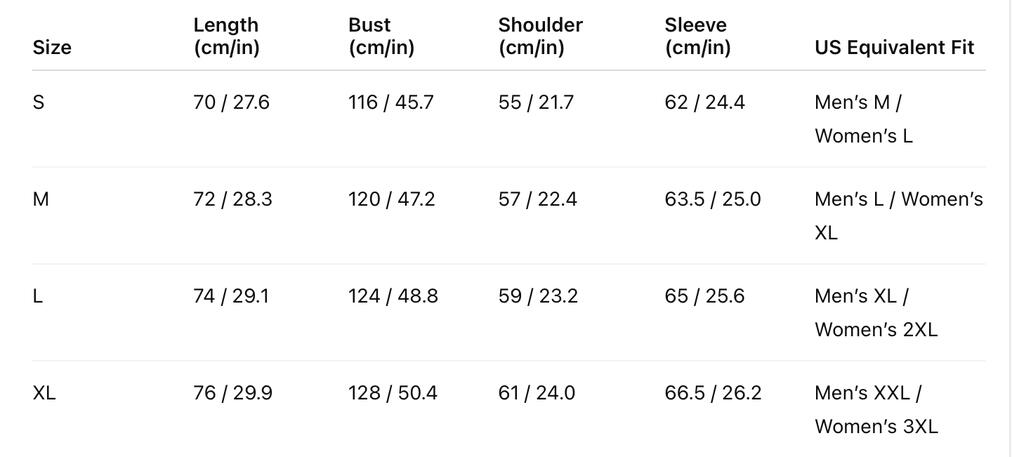
Task: Click bust value 128 / 50.4
Action: (392, 393)
